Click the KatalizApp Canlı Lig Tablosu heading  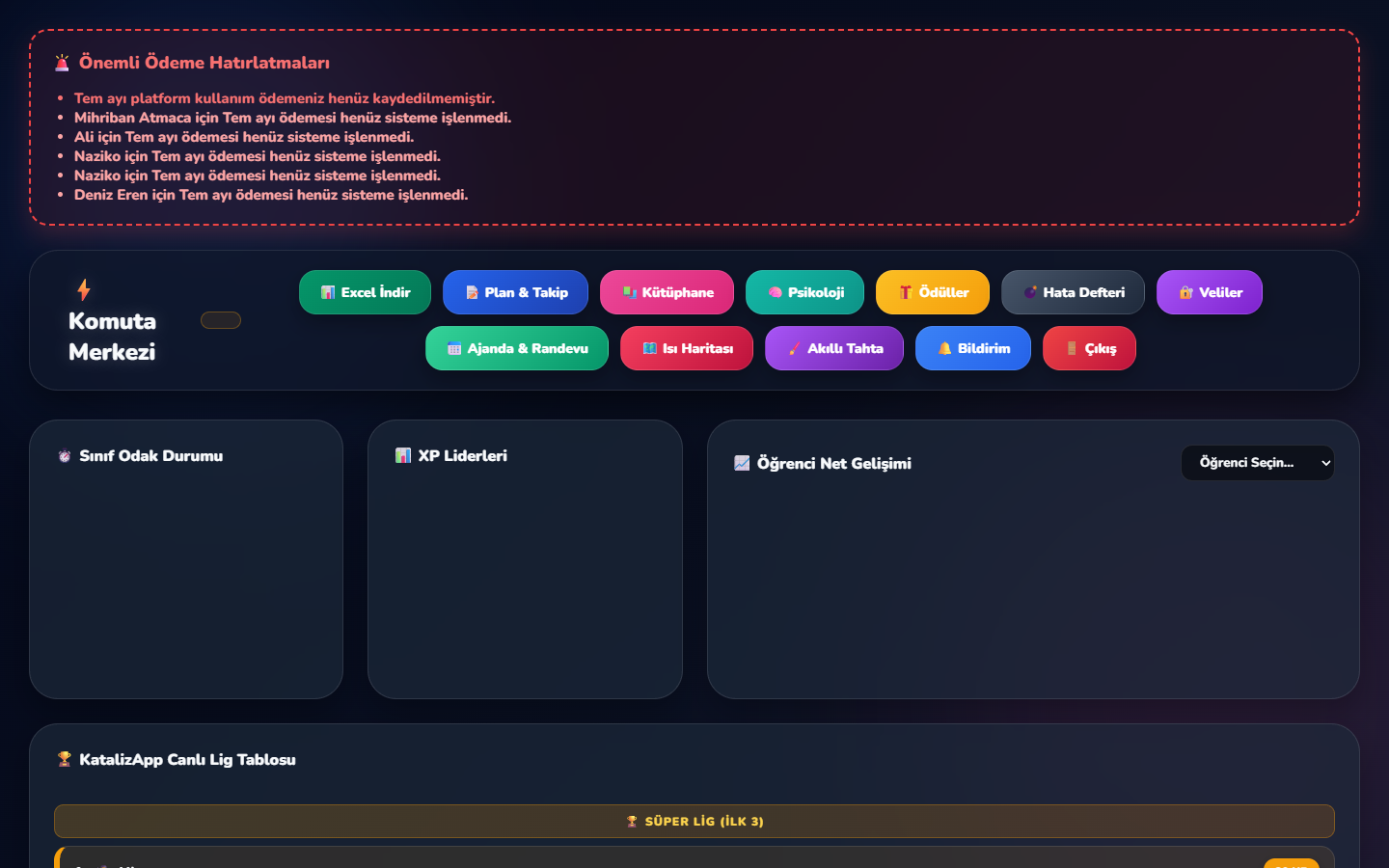tap(187, 760)
